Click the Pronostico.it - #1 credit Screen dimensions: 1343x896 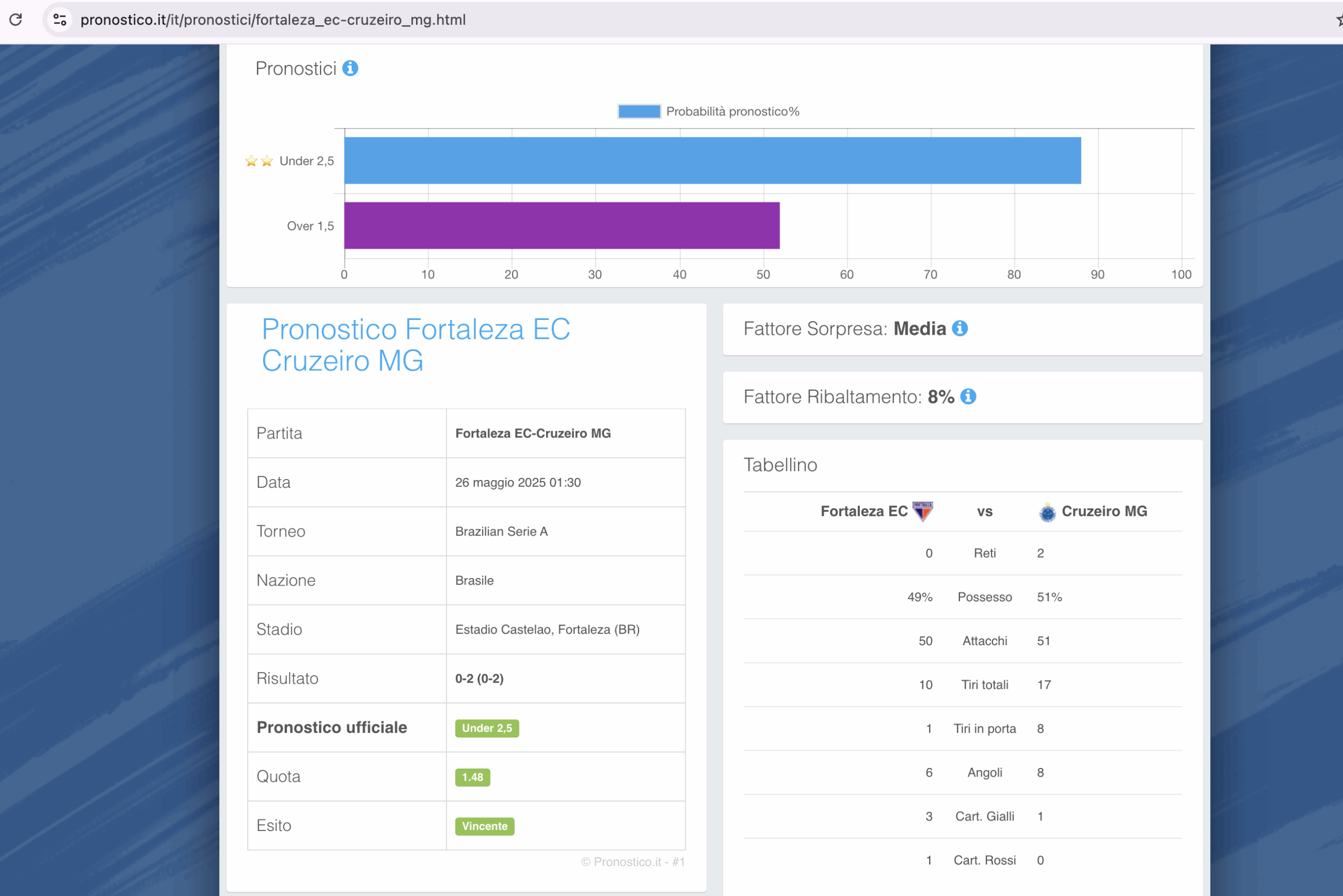633,862
